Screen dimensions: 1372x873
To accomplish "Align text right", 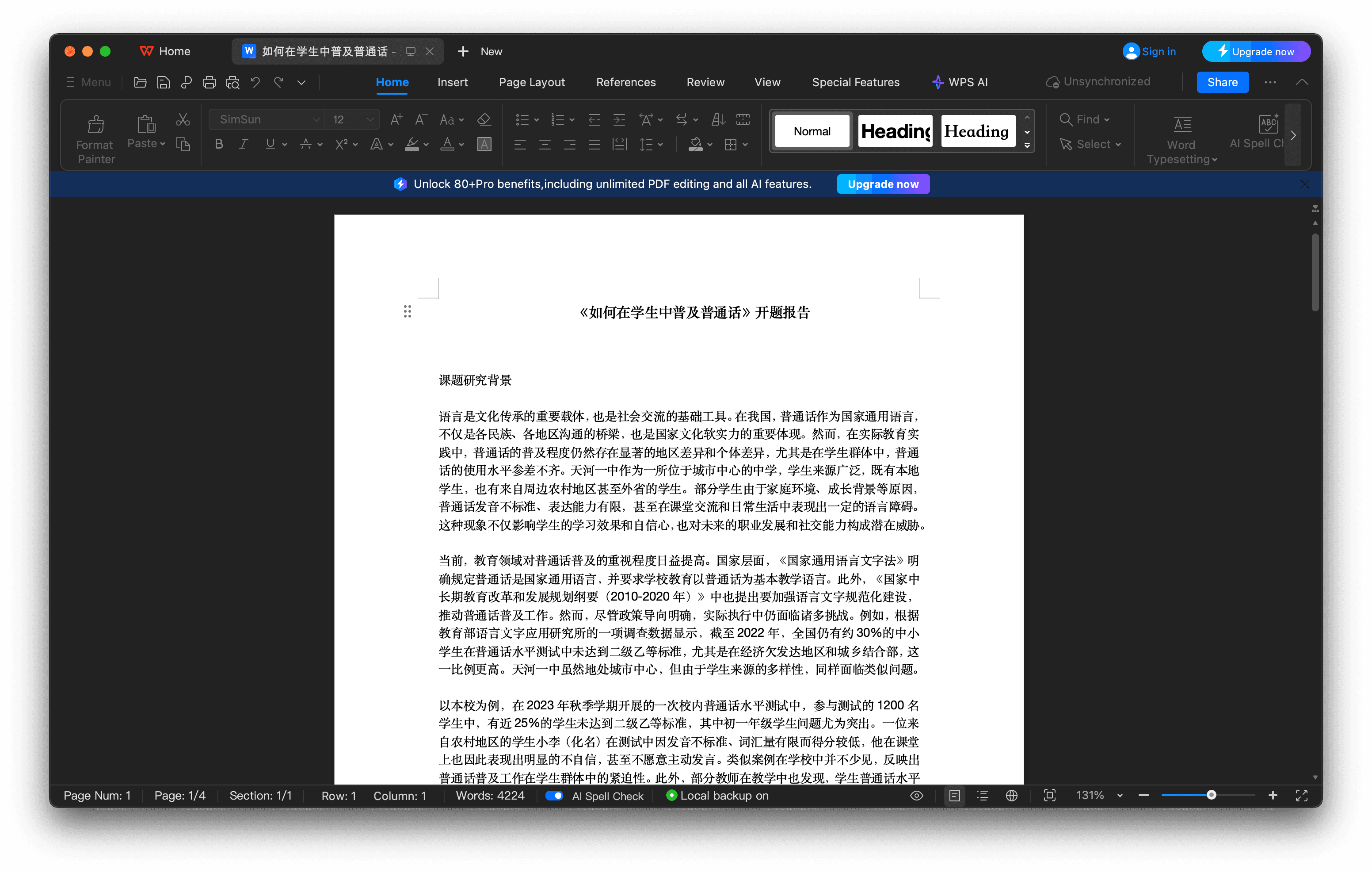I will pyautogui.click(x=569, y=144).
